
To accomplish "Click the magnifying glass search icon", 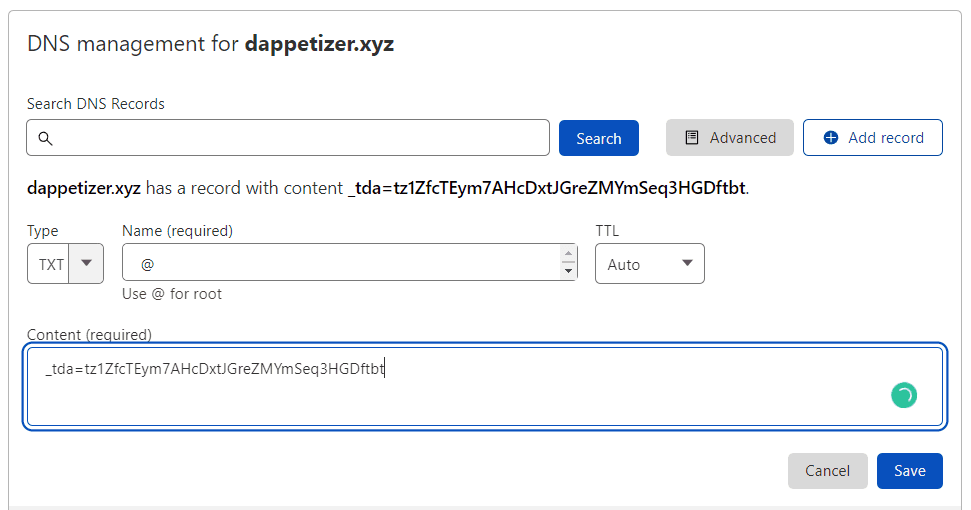I will pyautogui.click(x=45, y=138).
